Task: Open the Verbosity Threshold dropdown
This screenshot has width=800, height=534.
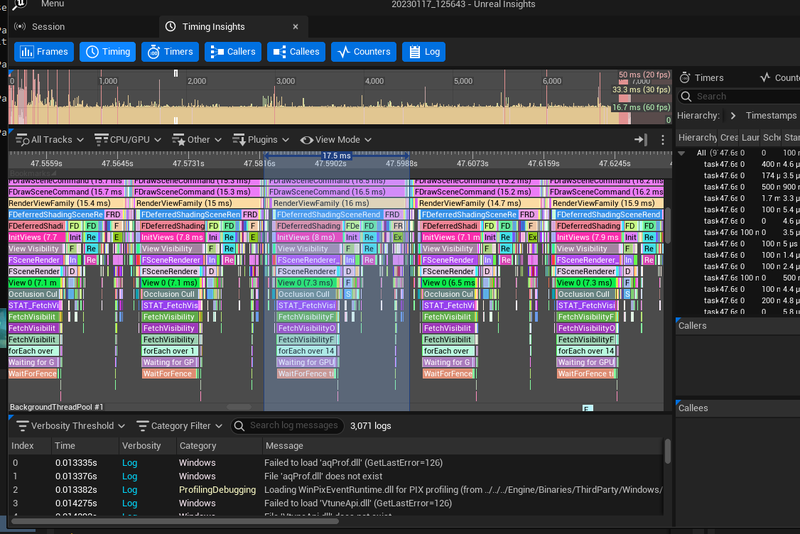Action: point(70,426)
